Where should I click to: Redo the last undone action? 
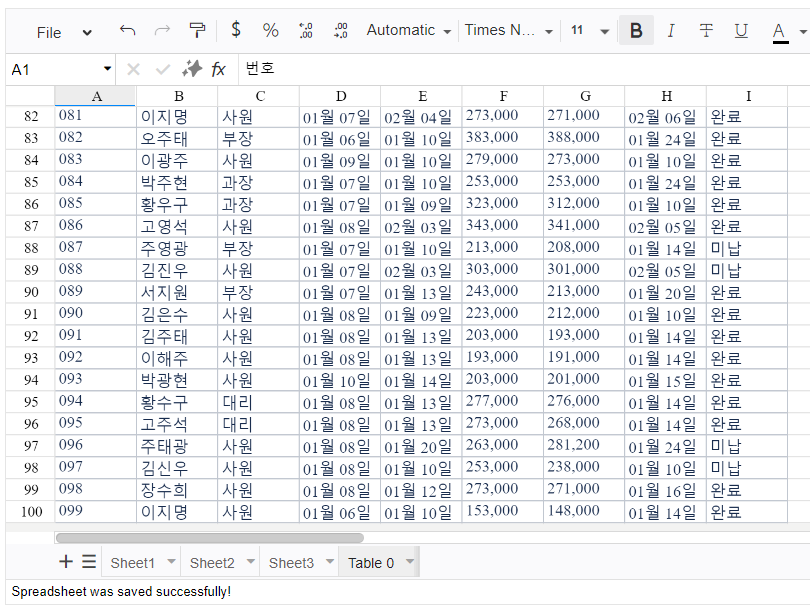coord(162,31)
